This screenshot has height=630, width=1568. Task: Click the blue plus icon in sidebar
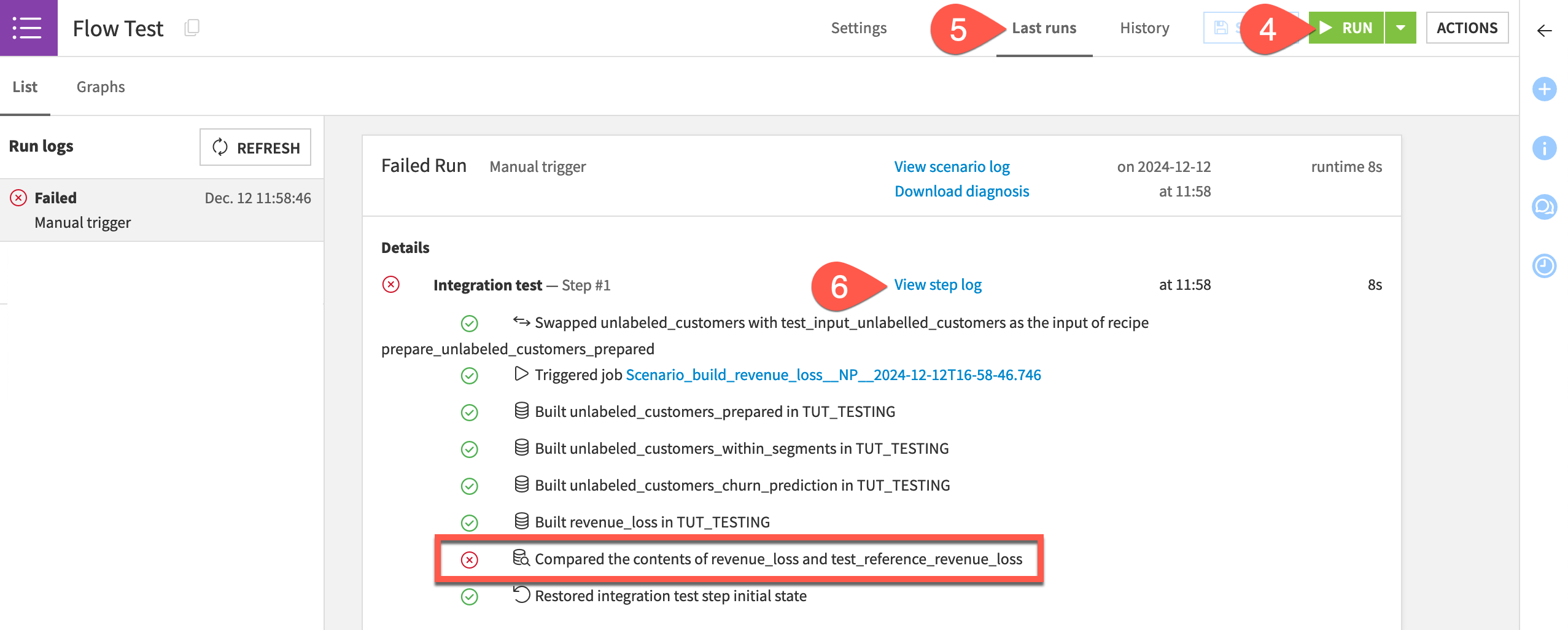1544,90
